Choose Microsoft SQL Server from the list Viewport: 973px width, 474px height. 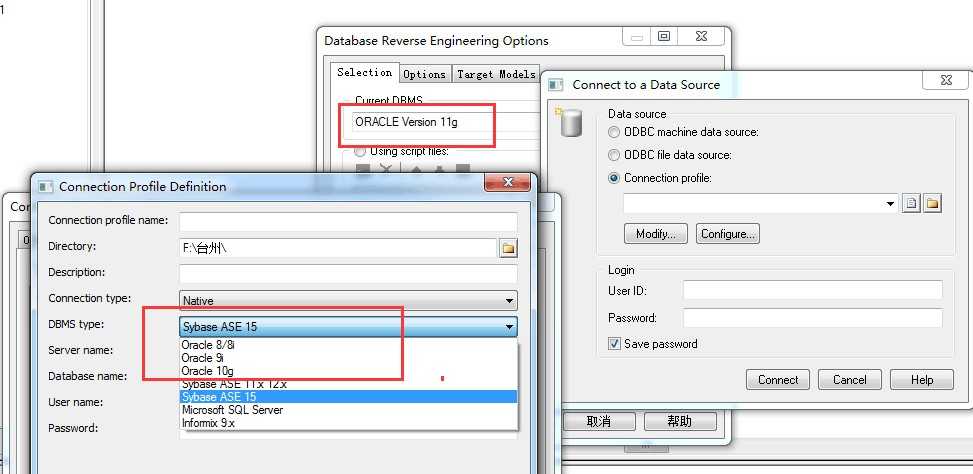(348, 410)
